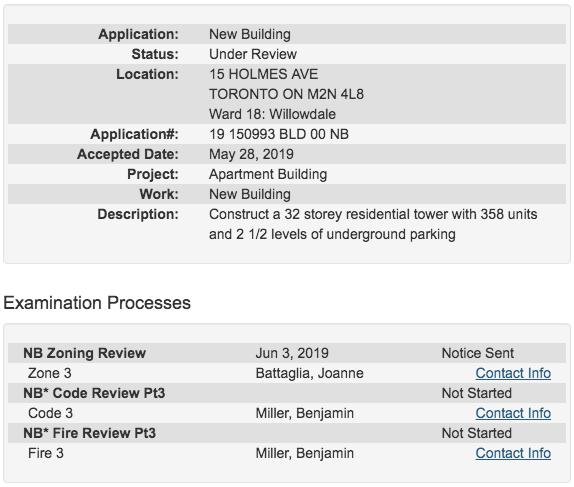Click the Code 3 entry
This screenshot has height=487, width=574.
51,413
